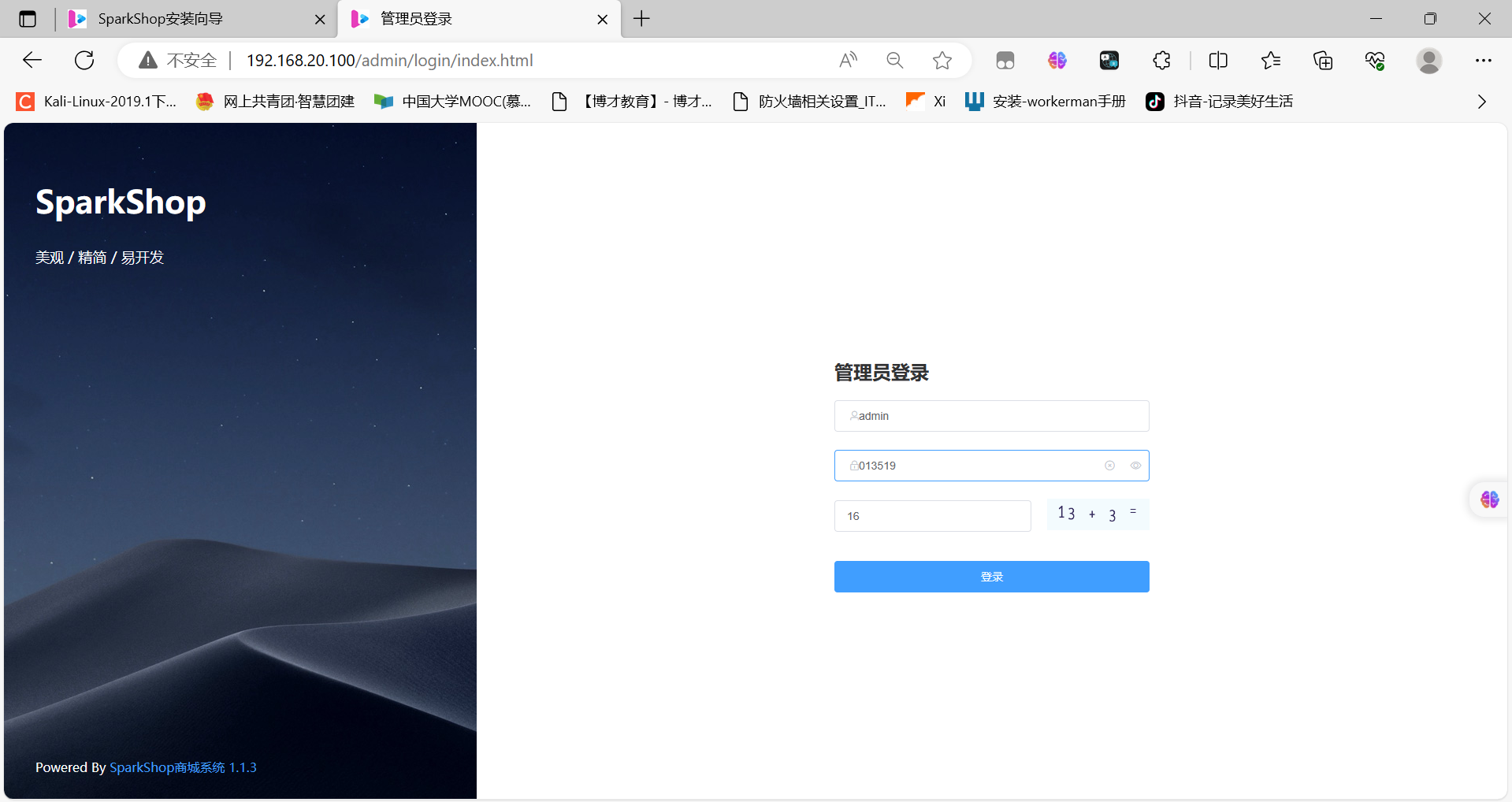Expand the hidden bookmarks overflow chevron
This screenshot has width=1512, height=802.
coord(1481,102)
